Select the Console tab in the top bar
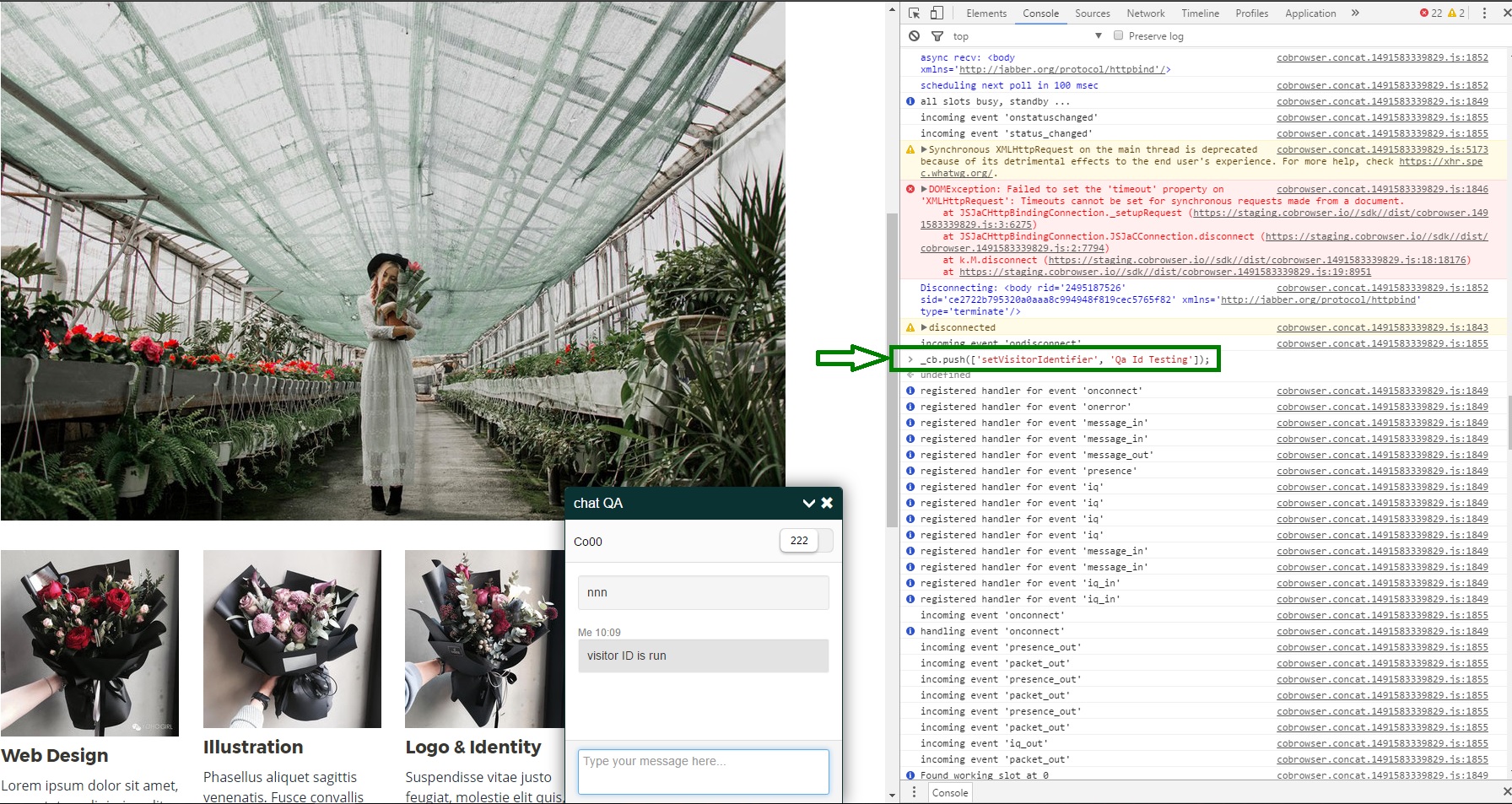The width and height of the screenshot is (1512, 804). 1040,13
